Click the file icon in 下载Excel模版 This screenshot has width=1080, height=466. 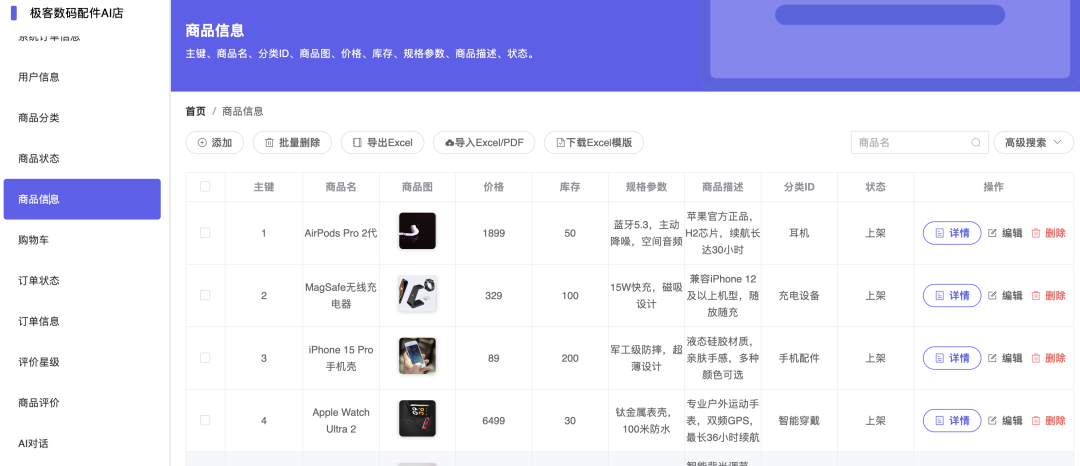tap(561, 142)
